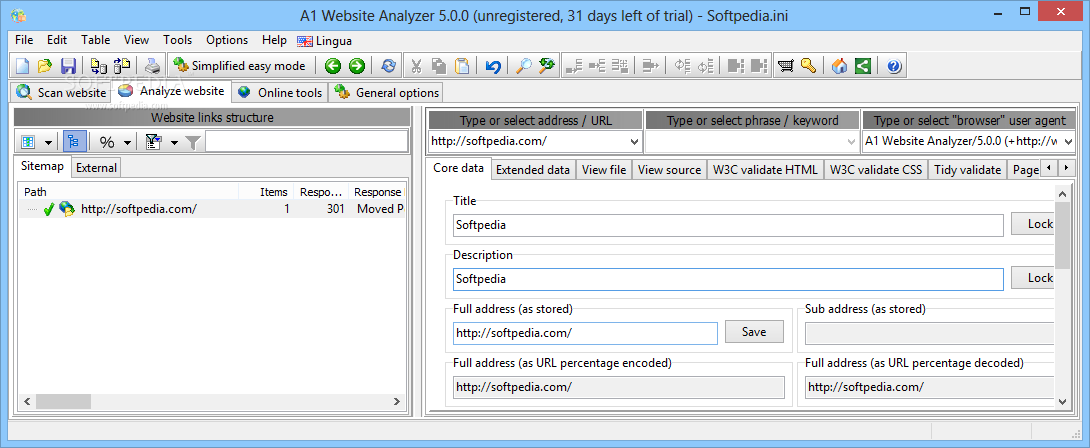Open the Options menu

pyautogui.click(x=227, y=40)
